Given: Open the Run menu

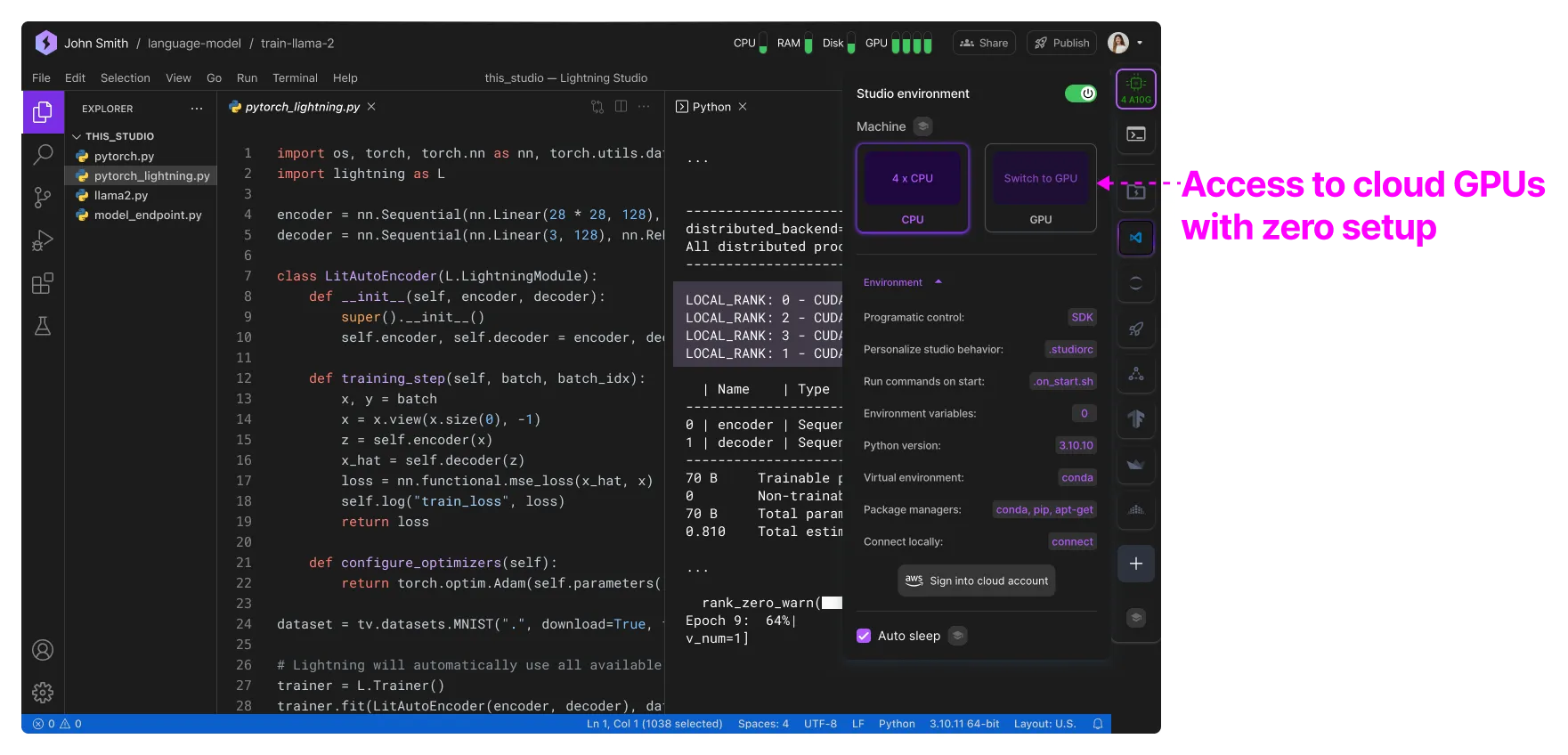Looking at the screenshot, I should click(x=247, y=78).
